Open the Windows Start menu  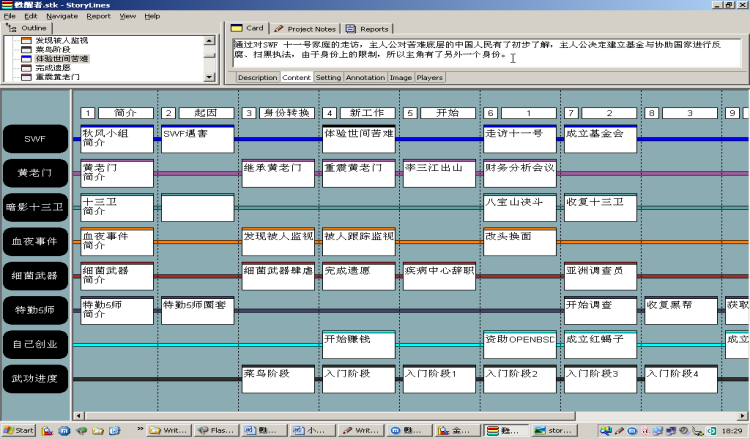19,430
